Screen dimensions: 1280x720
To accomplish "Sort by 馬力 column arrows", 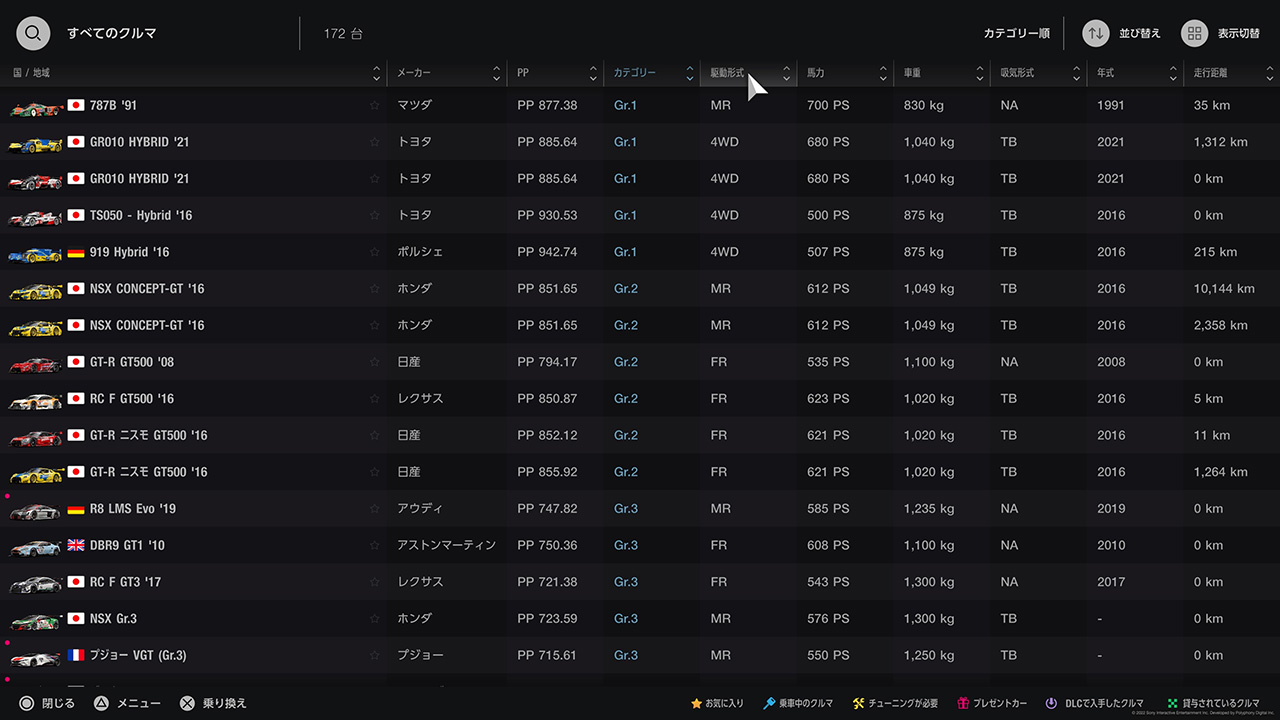I will click(883, 73).
